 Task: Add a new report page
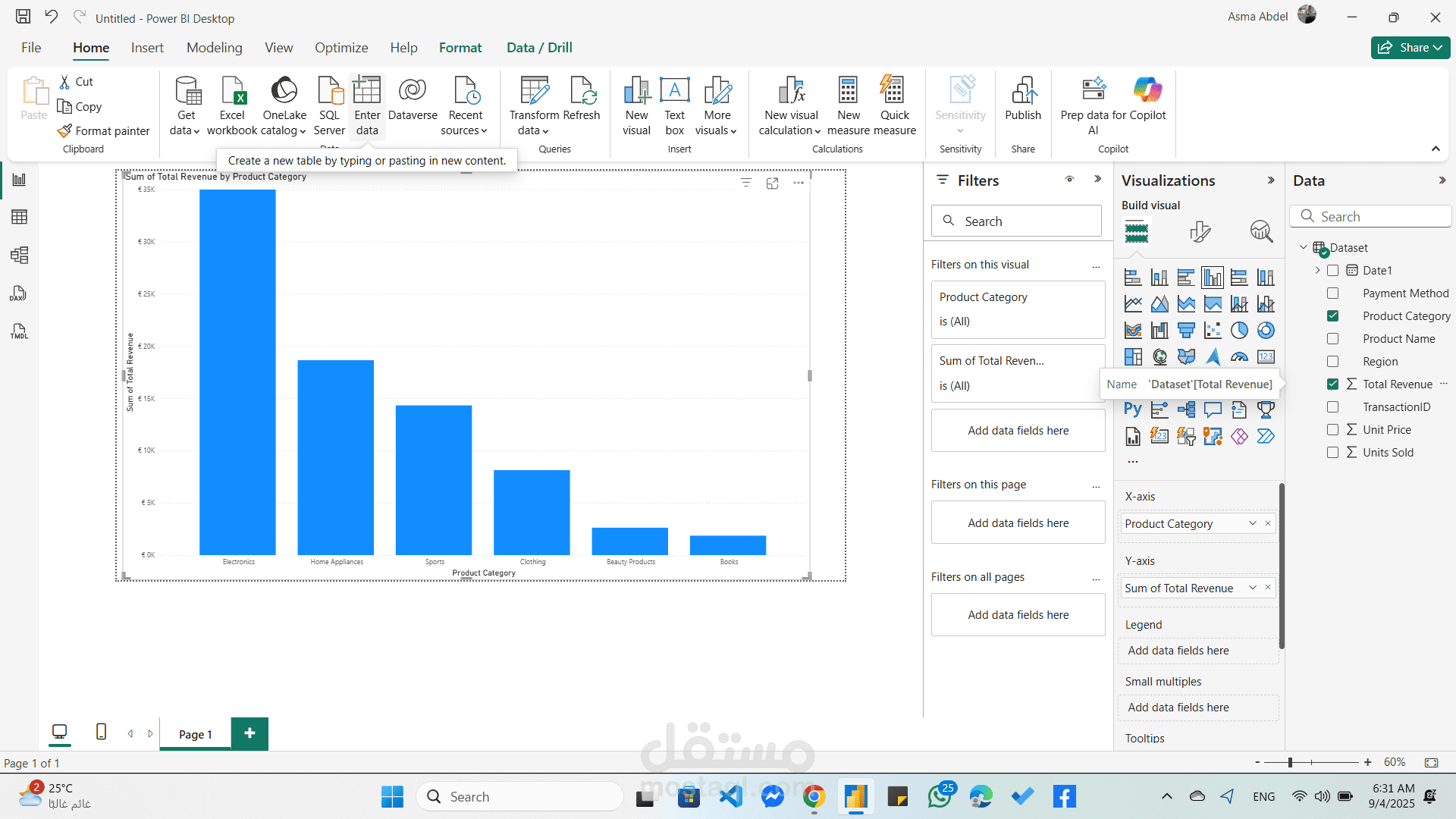tap(249, 733)
